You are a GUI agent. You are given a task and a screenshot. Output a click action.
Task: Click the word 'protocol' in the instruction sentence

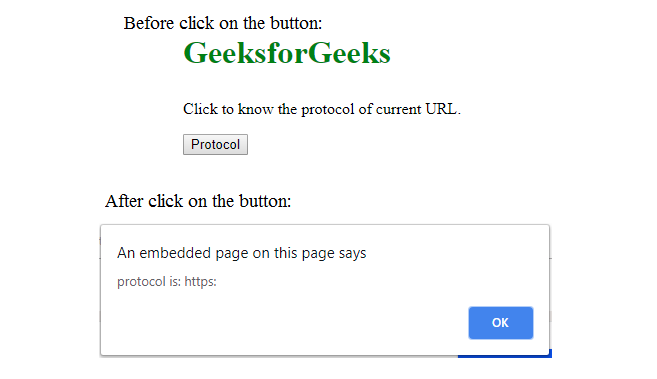(328, 110)
